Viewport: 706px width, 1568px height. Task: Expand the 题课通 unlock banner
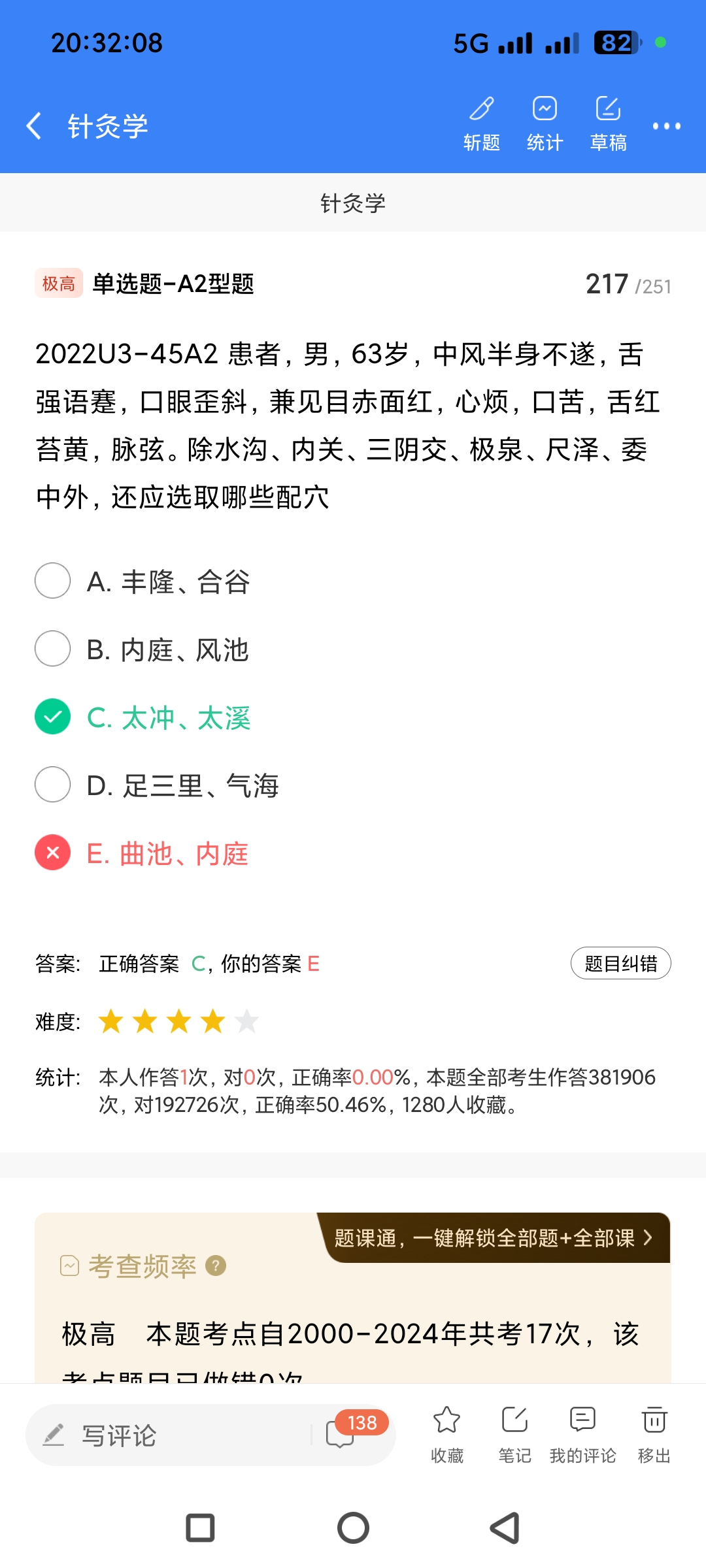(494, 1238)
